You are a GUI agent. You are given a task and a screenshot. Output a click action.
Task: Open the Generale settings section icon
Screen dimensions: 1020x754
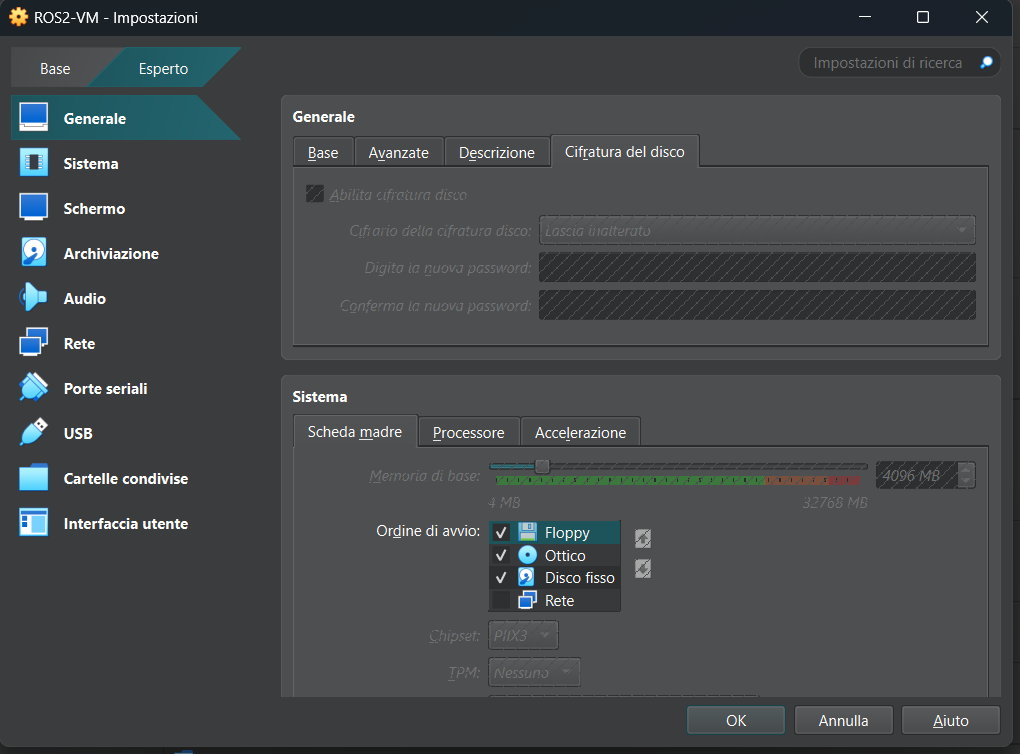pyautogui.click(x=33, y=118)
